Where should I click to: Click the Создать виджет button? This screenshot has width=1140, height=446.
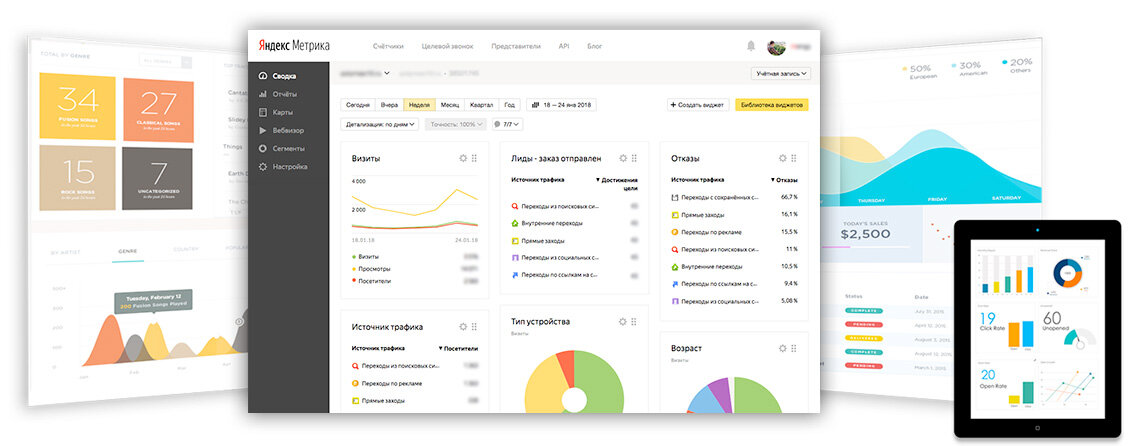click(x=698, y=105)
